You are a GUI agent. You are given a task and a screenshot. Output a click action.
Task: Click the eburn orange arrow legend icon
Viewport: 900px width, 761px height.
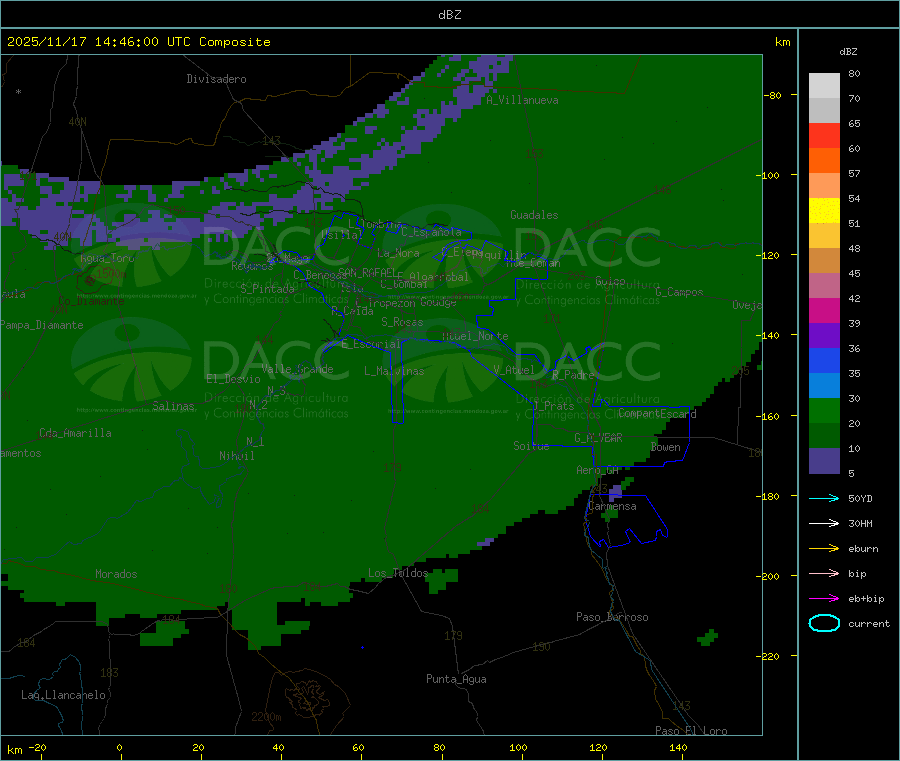824,548
